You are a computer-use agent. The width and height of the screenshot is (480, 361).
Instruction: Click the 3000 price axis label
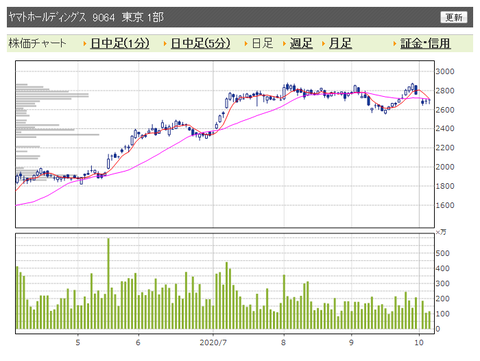click(445, 71)
